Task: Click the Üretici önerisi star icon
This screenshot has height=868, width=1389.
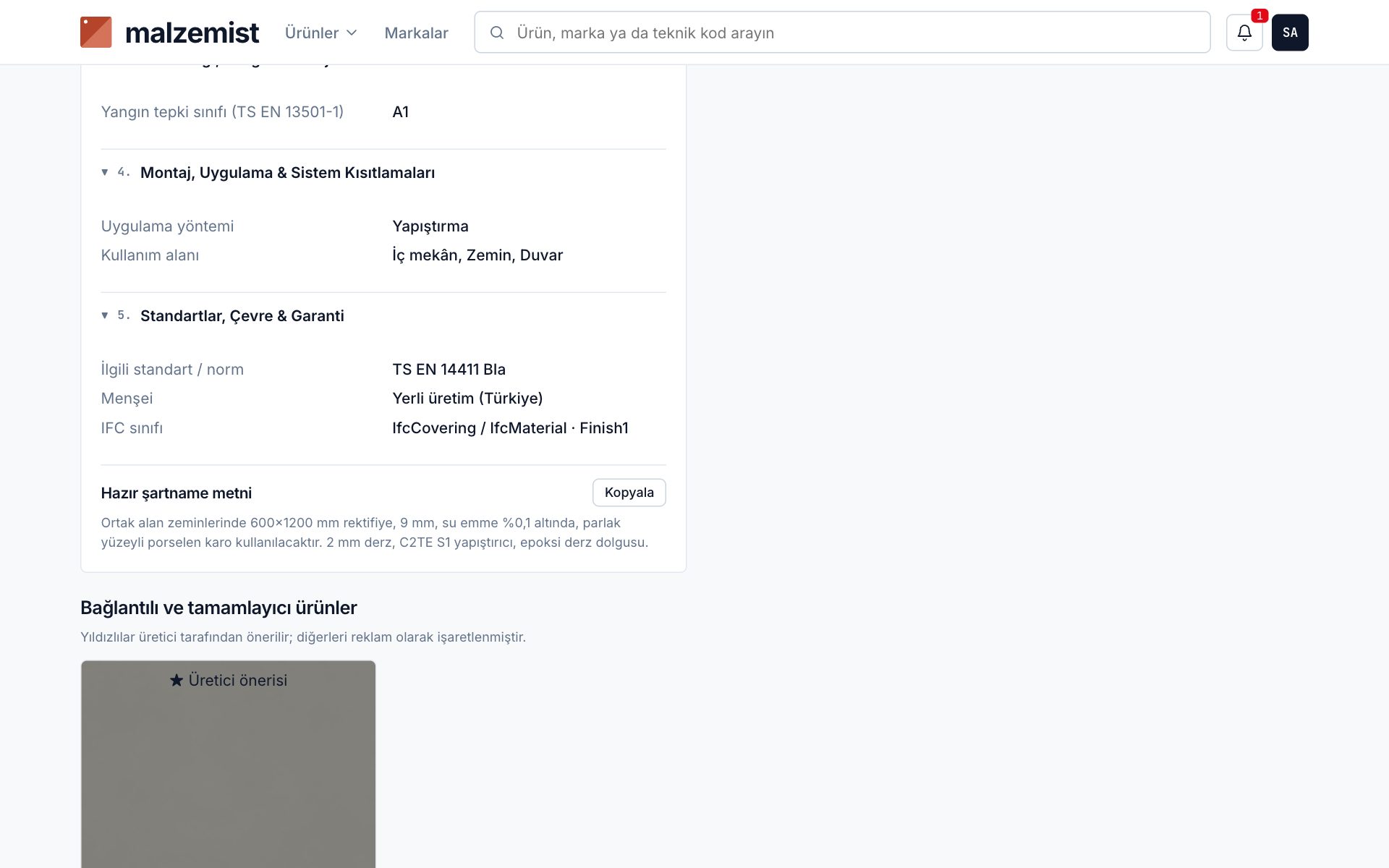Action: [x=177, y=680]
